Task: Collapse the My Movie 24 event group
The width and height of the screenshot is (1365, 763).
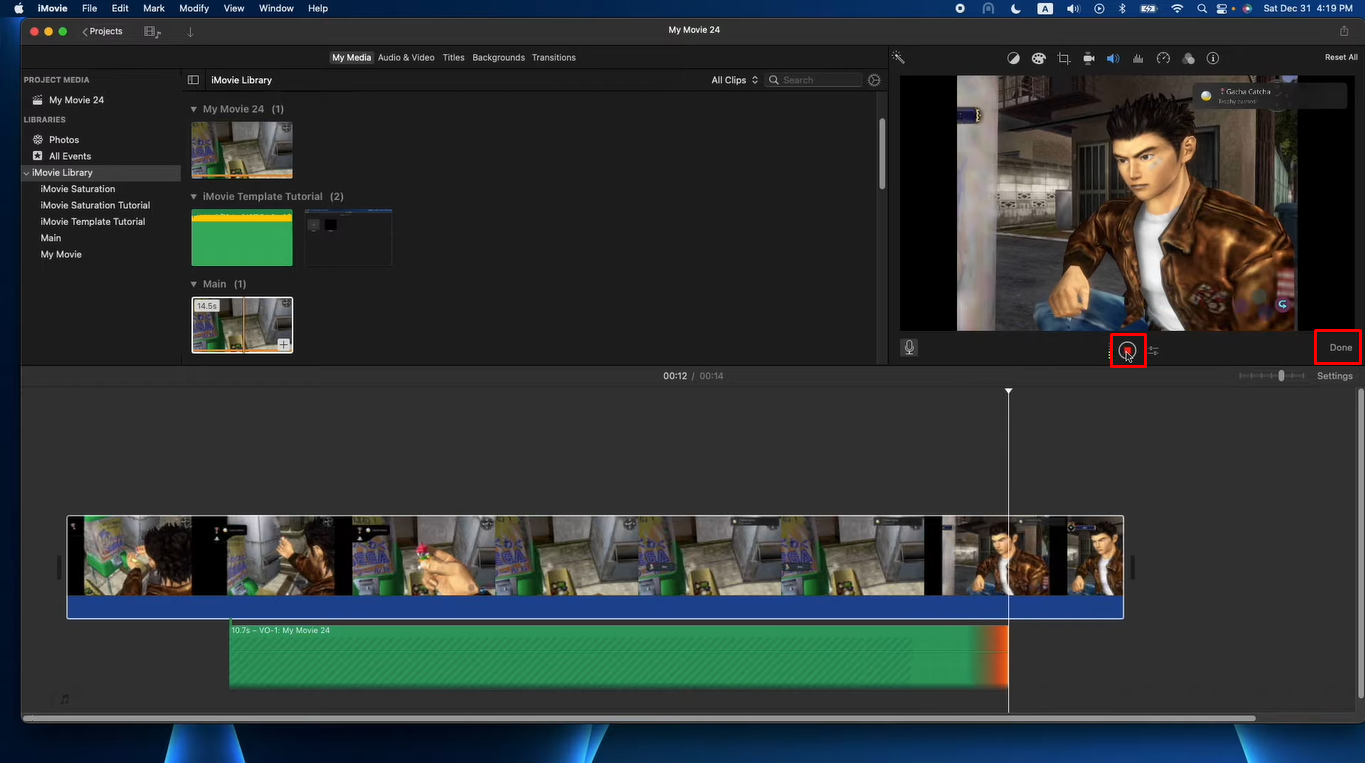Action: (192, 108)
